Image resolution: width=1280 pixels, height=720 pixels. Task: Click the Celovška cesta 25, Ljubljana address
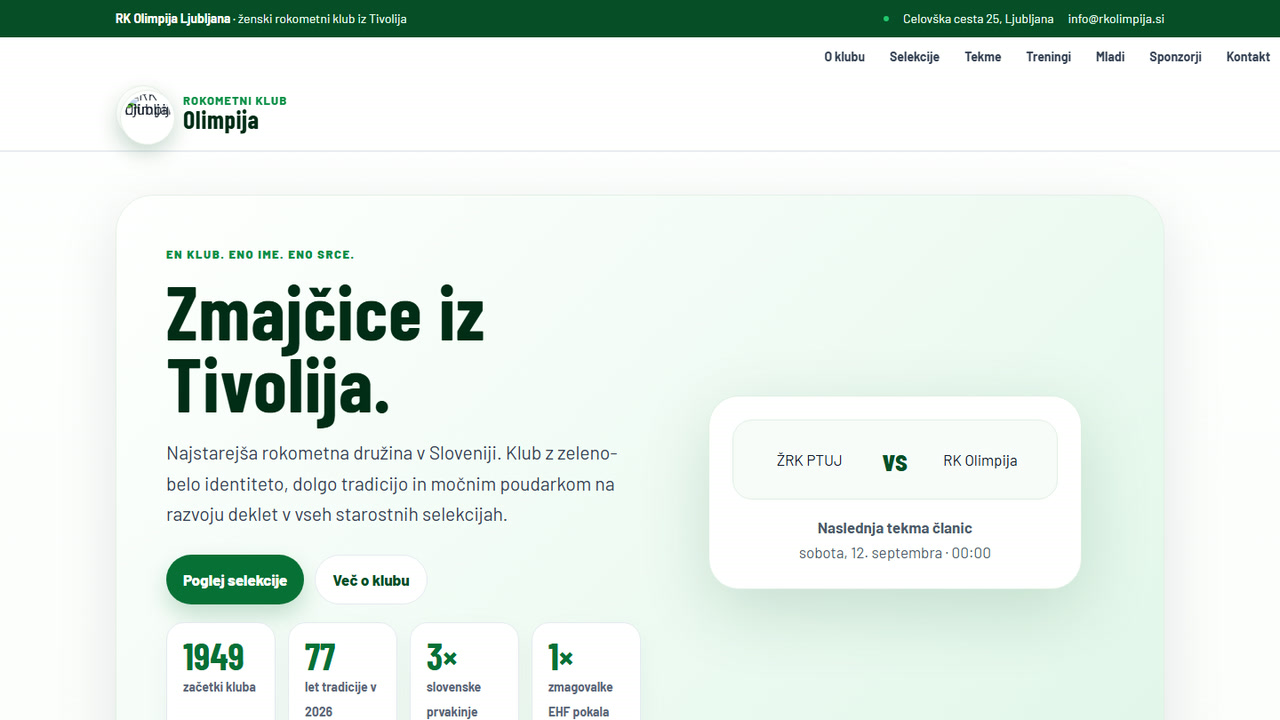click(x=978, y=19)
